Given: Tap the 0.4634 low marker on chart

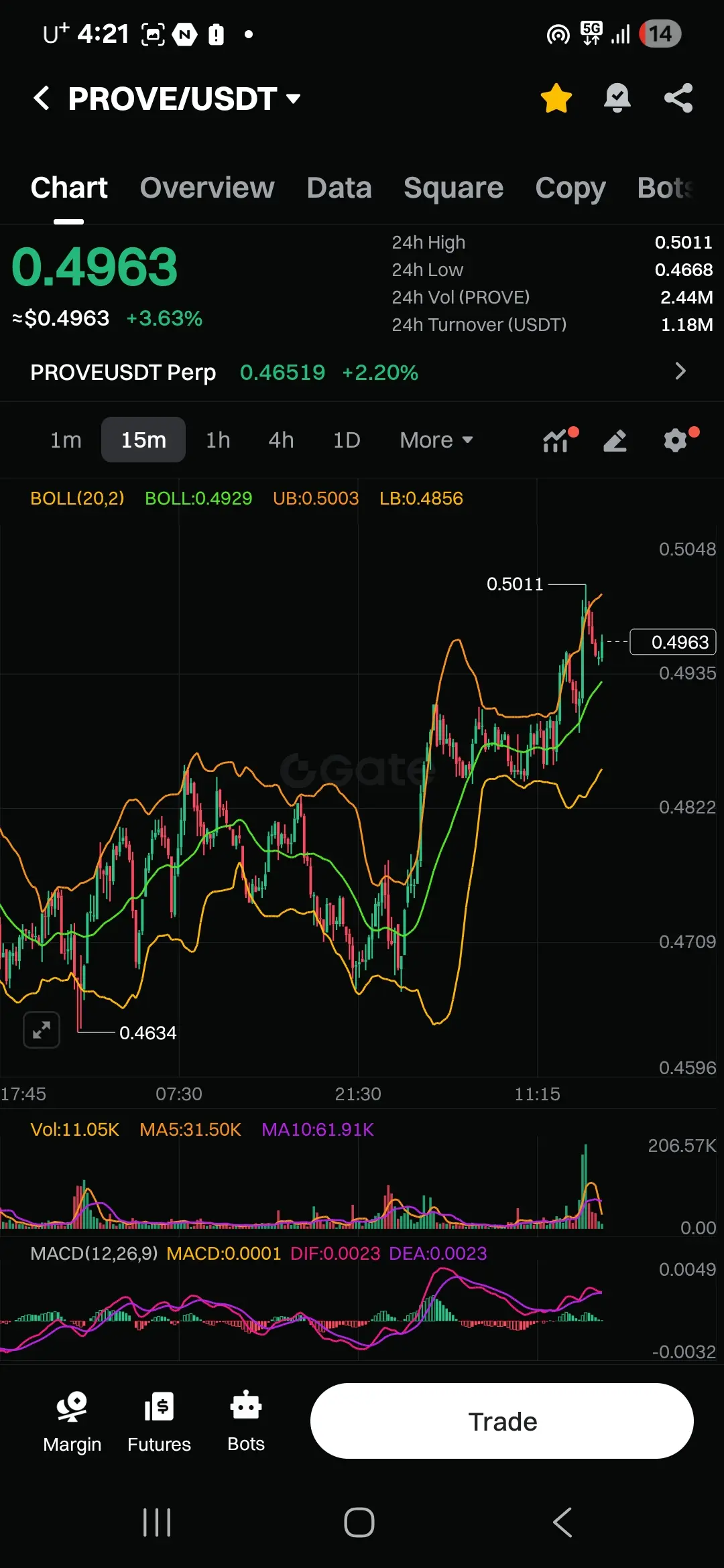Looking at the screenshot, I should click(147, 1033).
